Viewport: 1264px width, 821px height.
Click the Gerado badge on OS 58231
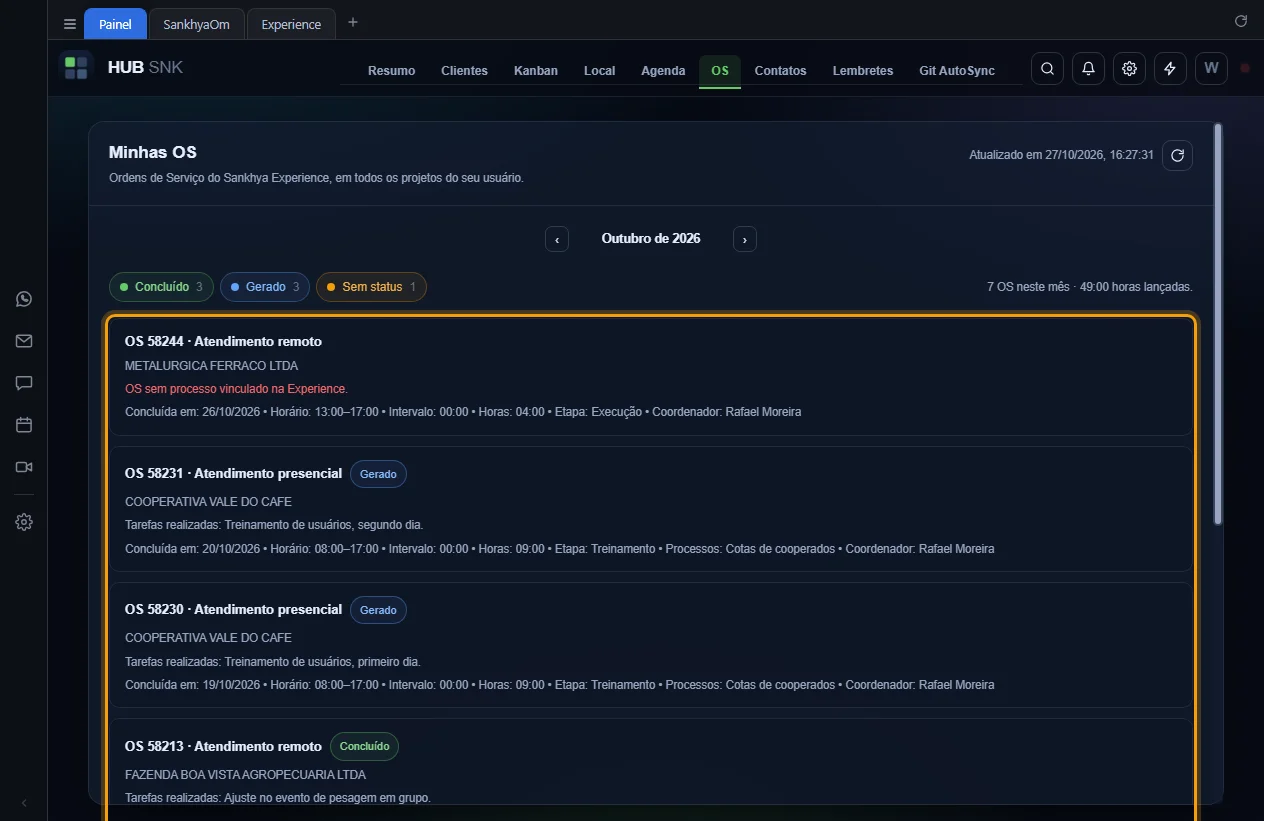point(378,474)
